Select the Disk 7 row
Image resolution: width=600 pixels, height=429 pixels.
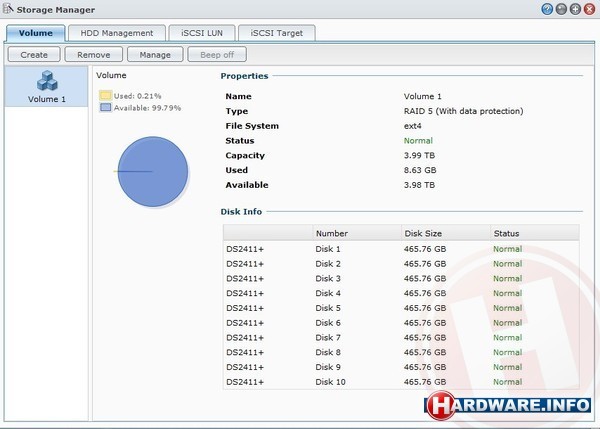[x=401, y=338]
